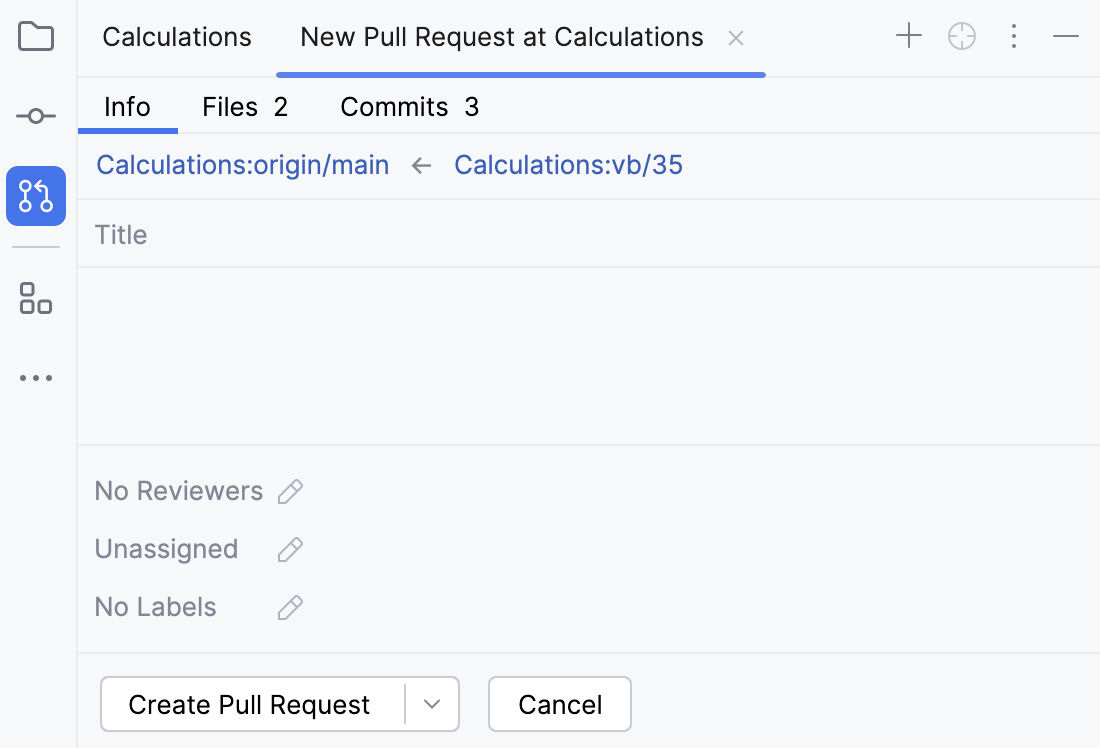Start a new pull request with plus icon
Image resolution: width=1100 pixels, height=748 pixels.
909,36
